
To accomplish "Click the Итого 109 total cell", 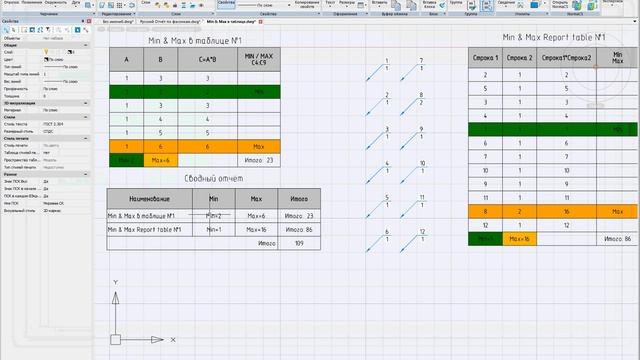I will [299, 243].
